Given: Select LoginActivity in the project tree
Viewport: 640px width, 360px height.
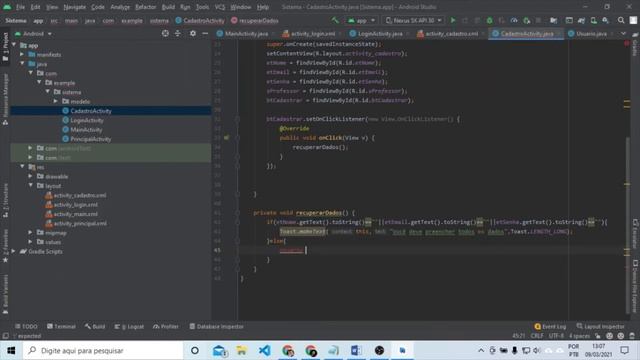Looking at the screenshot, I should tap(87, 120).
